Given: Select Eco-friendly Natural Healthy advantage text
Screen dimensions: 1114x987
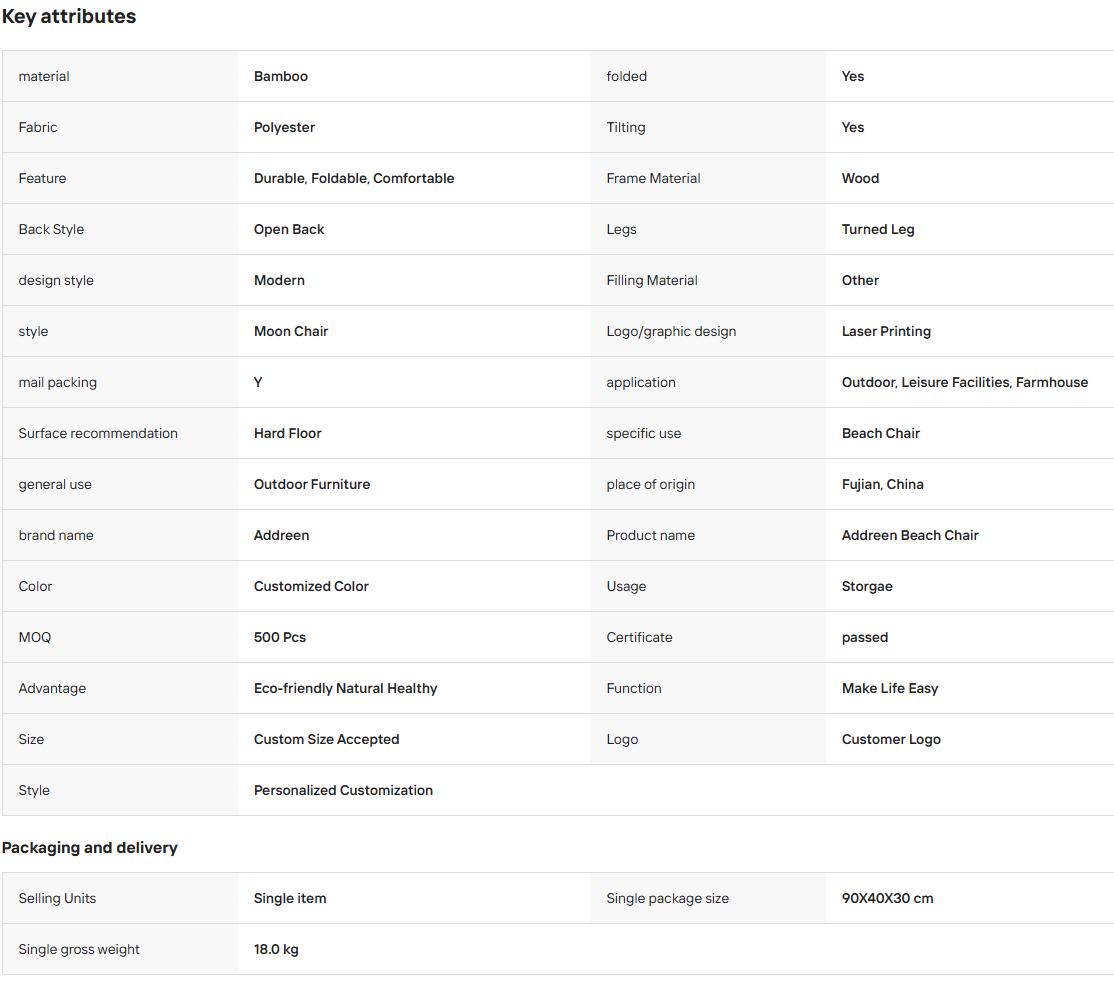Looking at the screenshot, I should coord(345,689).
